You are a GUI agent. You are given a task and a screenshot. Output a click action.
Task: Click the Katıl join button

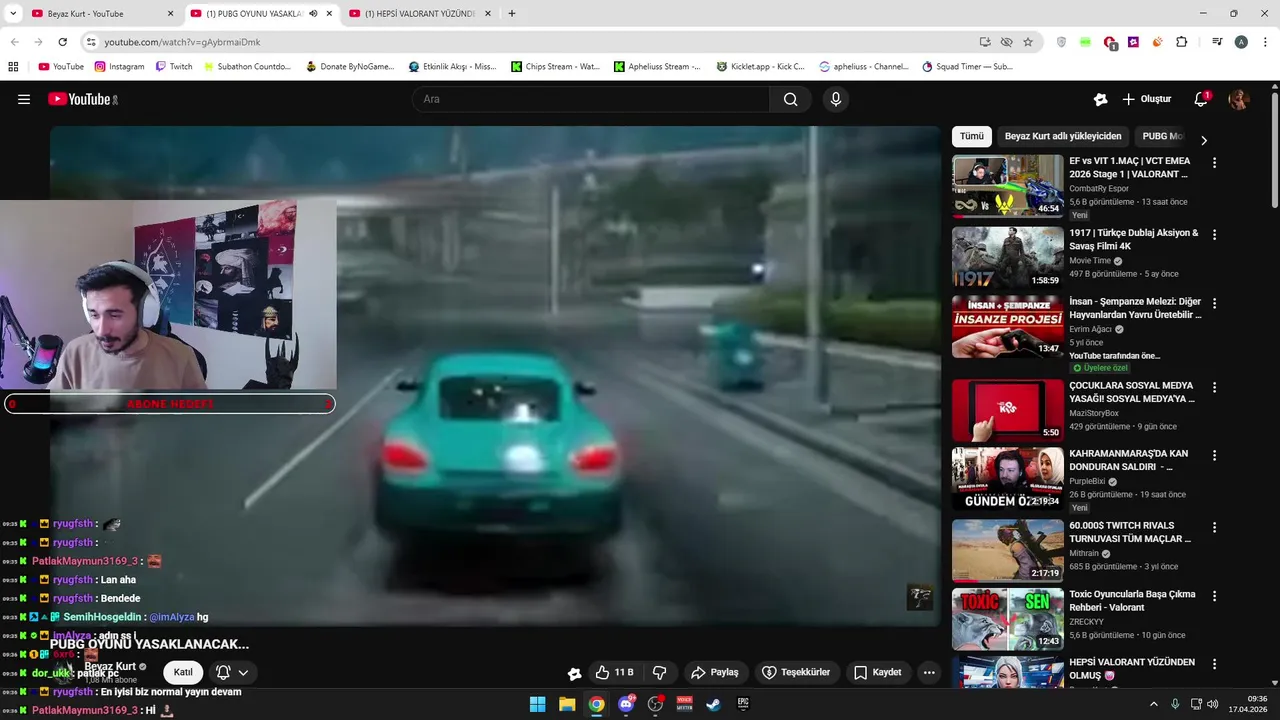point(183,673)
